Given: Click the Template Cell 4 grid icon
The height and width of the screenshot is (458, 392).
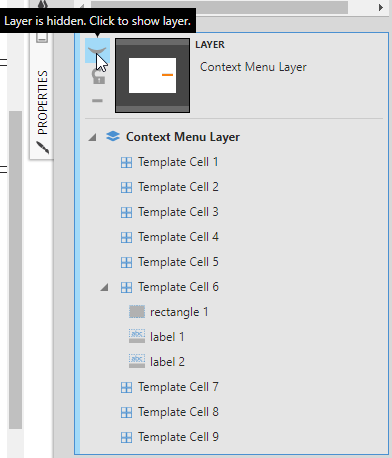Looking at the screenshot, I should click(x=126, y=238).
